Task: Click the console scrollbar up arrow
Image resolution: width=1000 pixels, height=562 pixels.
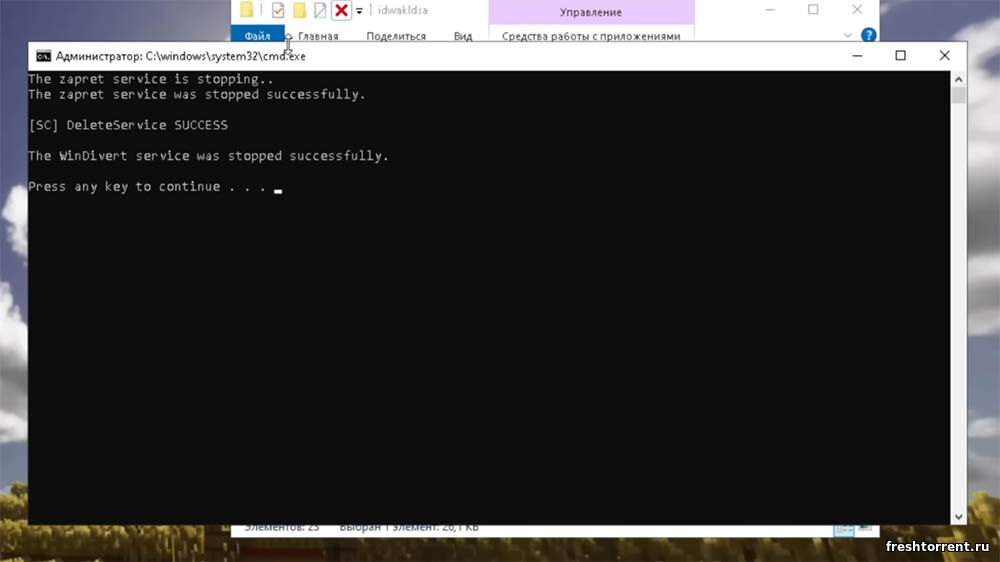Action: coord(959,79)
